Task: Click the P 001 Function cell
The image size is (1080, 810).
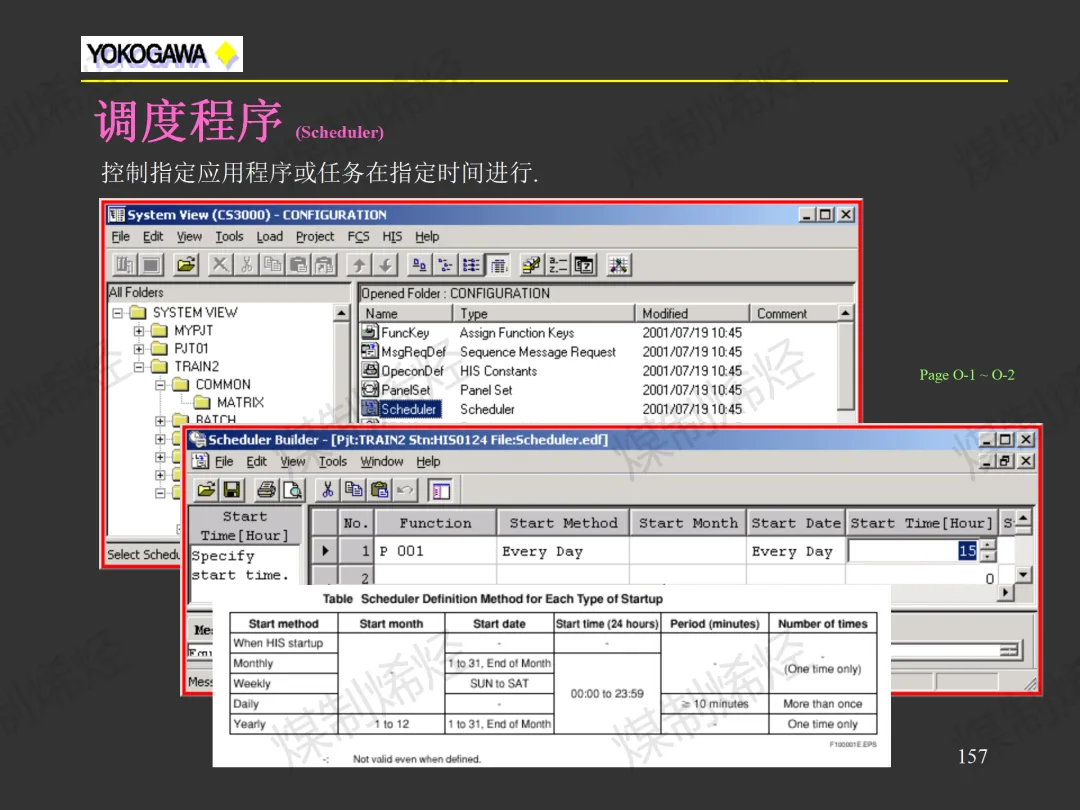Action: click(x=435, y=551)
